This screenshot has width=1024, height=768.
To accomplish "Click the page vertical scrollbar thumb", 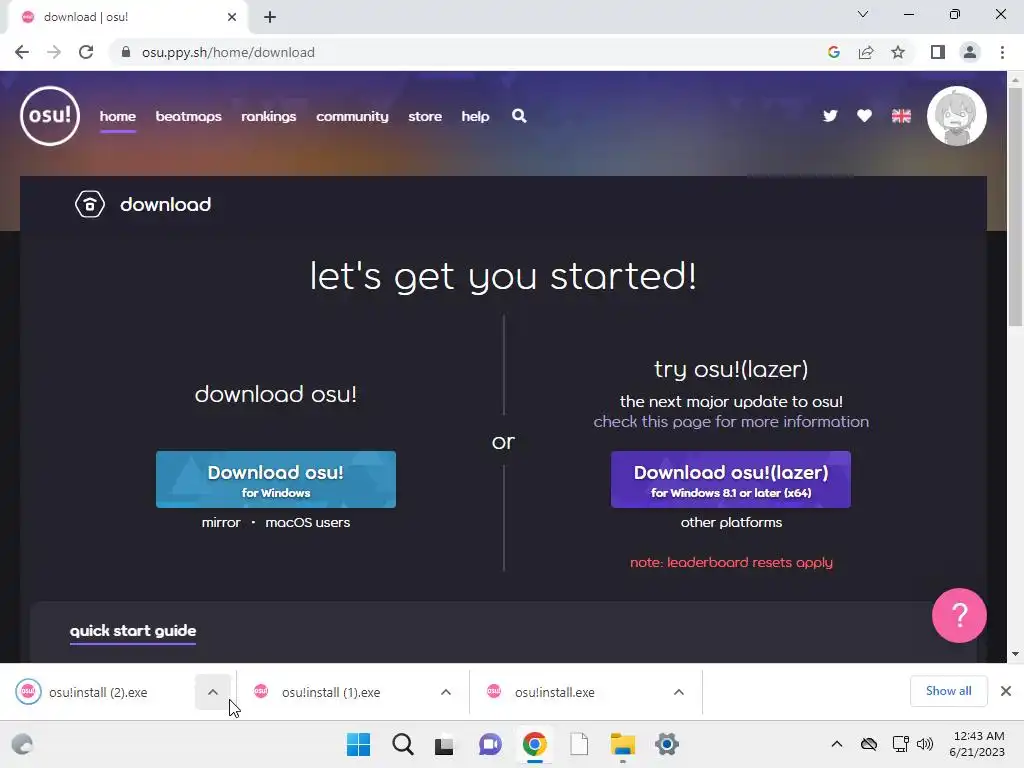I will pyautogui.click(x=1016, y=206).
